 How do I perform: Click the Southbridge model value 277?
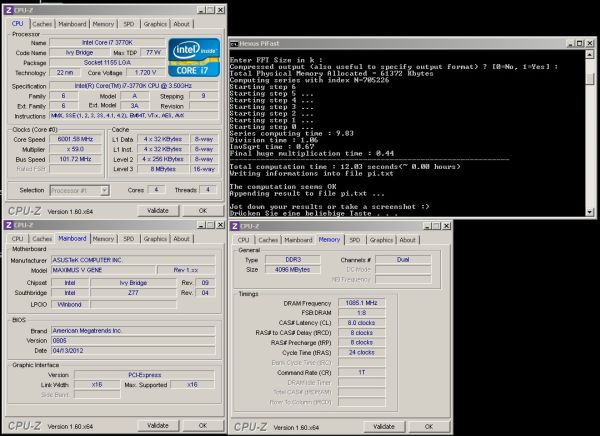[133, 292]
